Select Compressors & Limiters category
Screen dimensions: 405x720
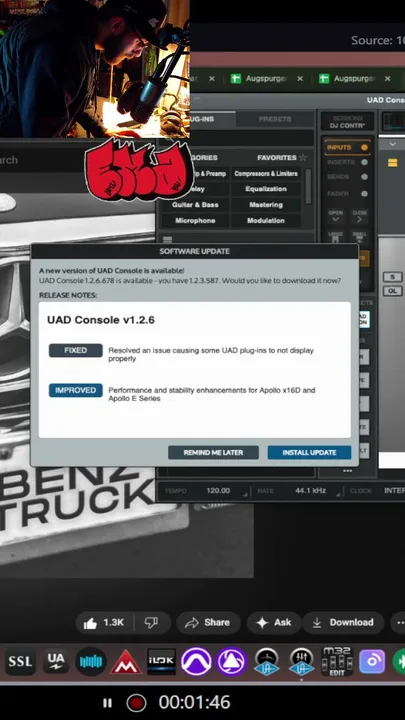click(x=266, y=174)
